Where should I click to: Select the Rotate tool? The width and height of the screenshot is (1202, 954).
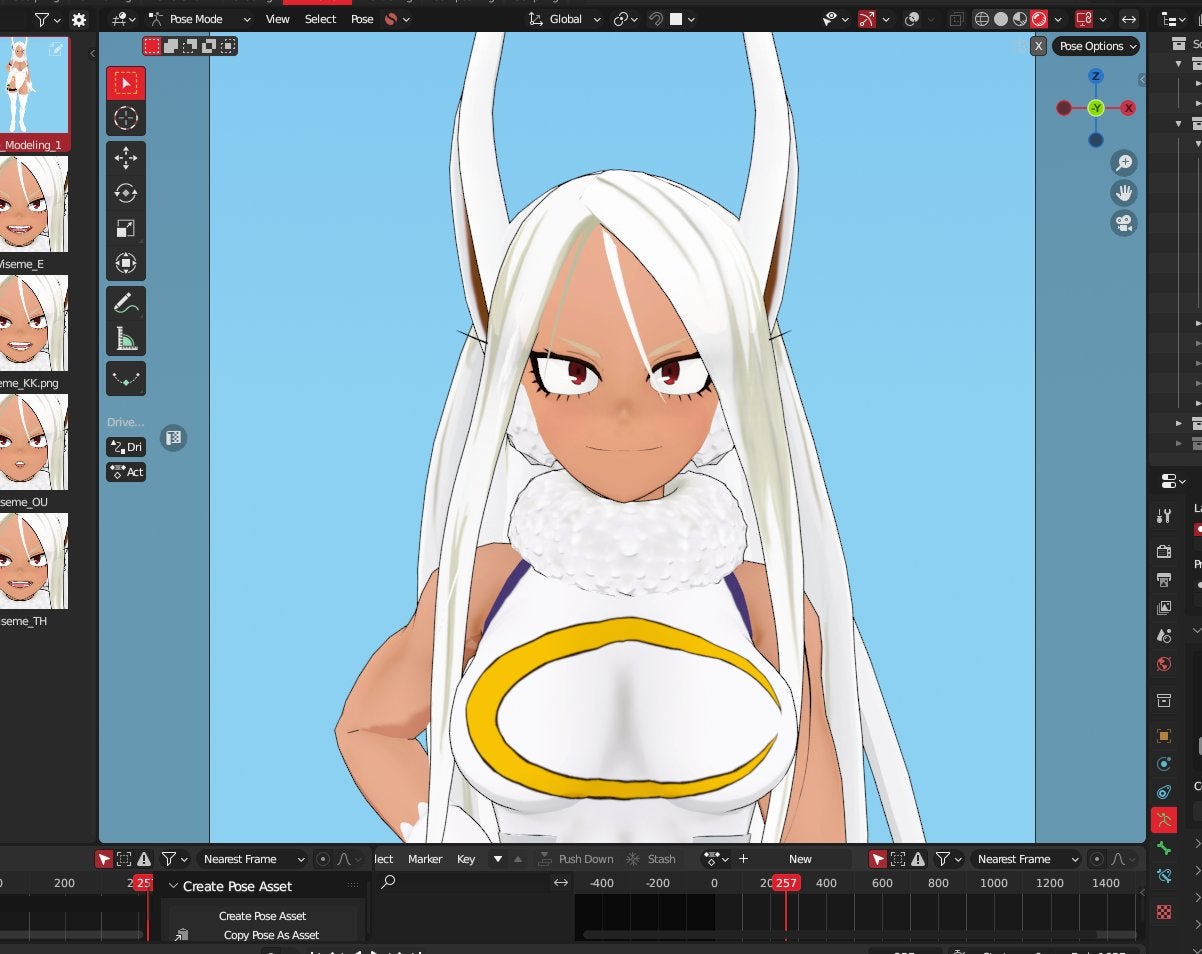(x=125, y=193)
